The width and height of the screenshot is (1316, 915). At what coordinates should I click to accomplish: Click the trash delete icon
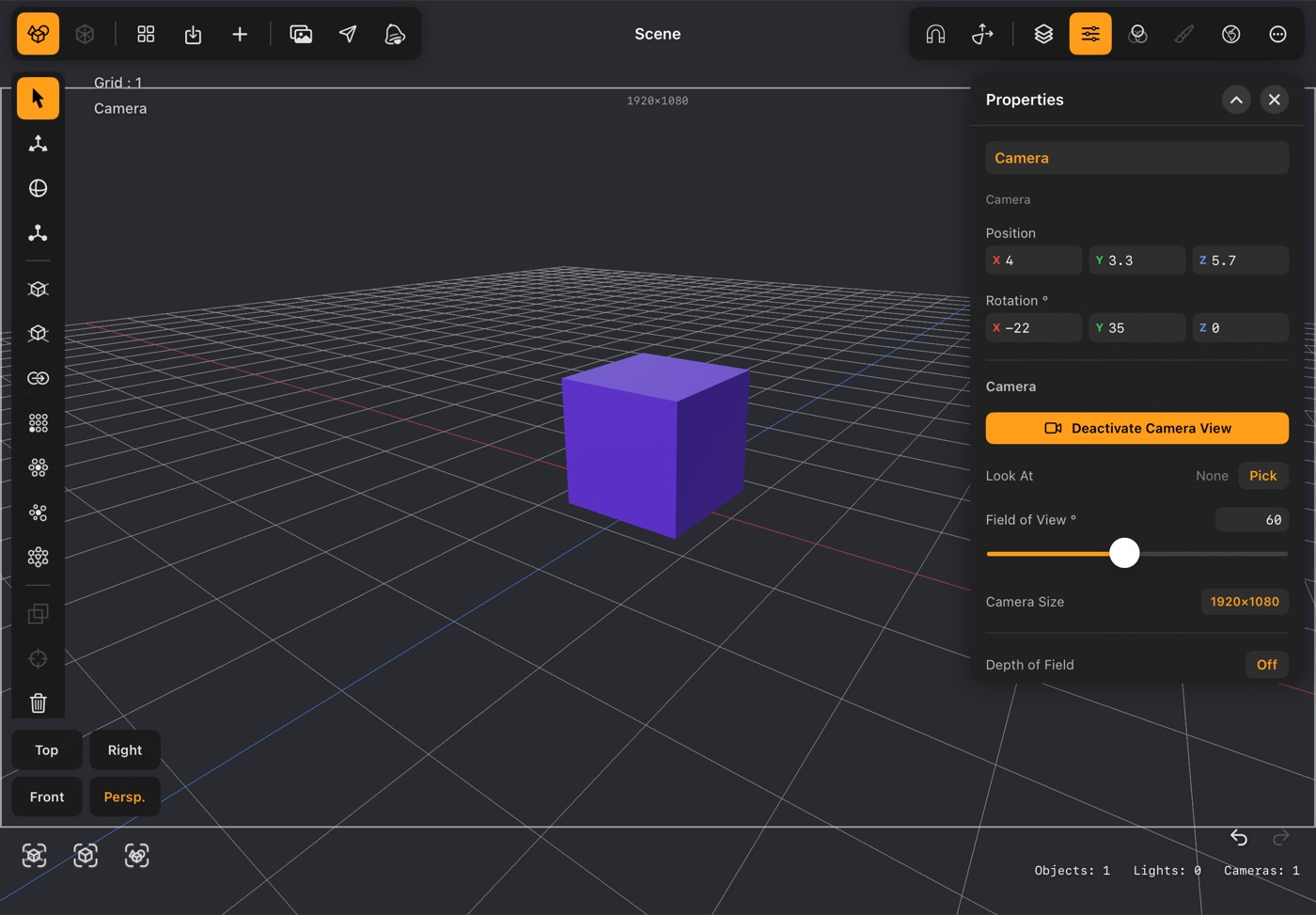click(x=38, y=702)
